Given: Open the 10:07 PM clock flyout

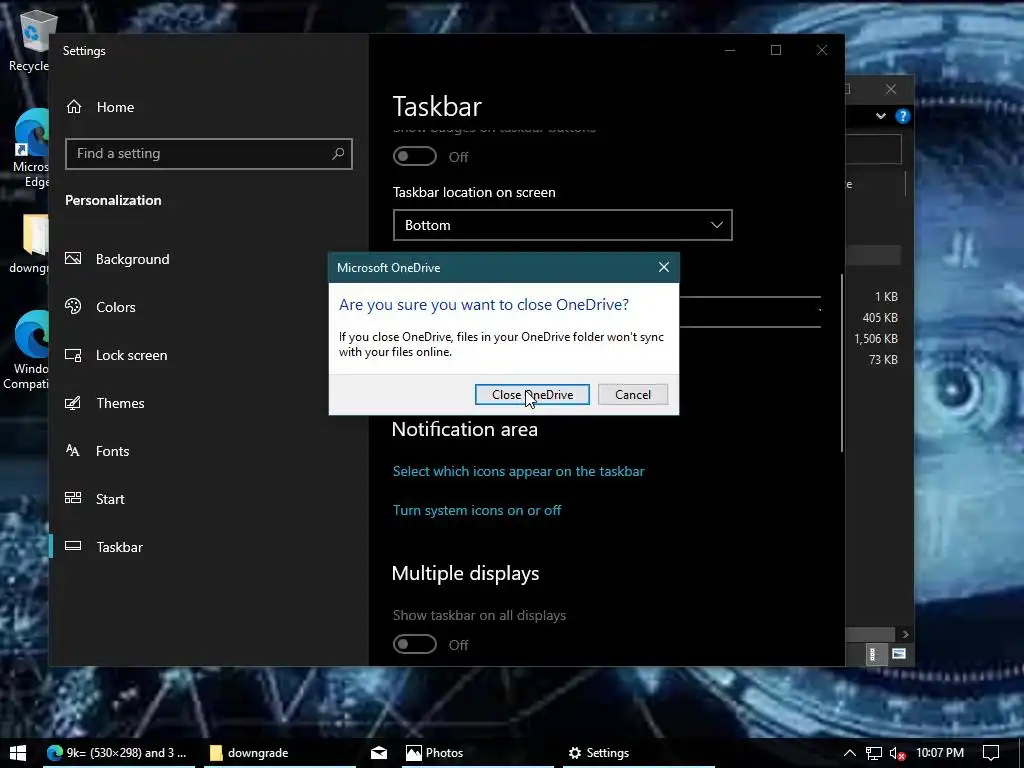Looking at the screenshot, I should pyautogui.click(x=940, y=753).
